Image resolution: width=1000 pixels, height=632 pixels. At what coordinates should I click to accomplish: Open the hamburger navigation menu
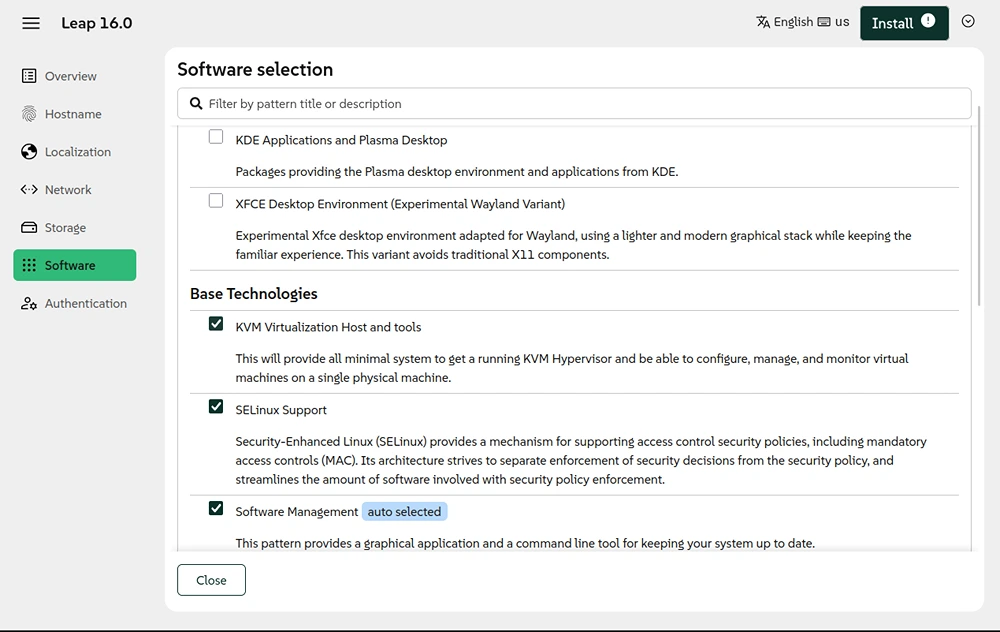click(x=31, y=24)
